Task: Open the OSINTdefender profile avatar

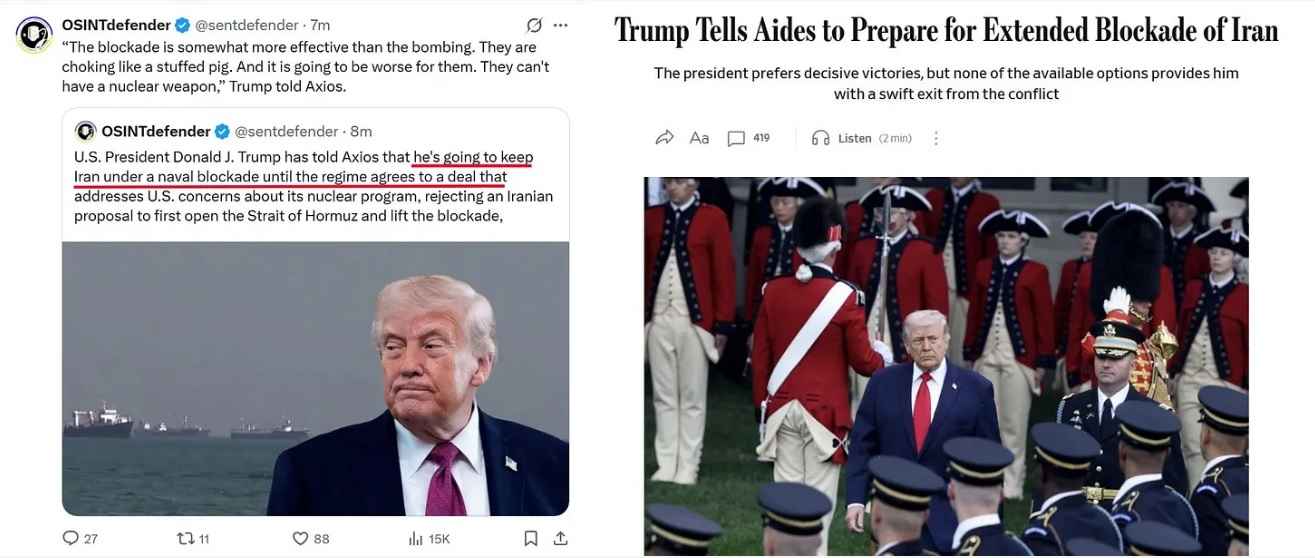Action: click(x=34, y=35)
